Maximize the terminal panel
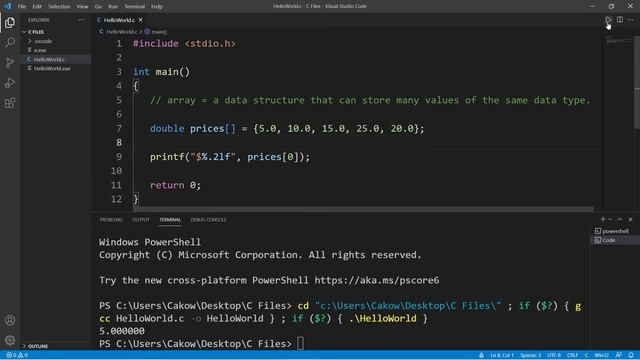Image resolution: width=640 pixels, height=360 pixels. [x=620, y=219]
